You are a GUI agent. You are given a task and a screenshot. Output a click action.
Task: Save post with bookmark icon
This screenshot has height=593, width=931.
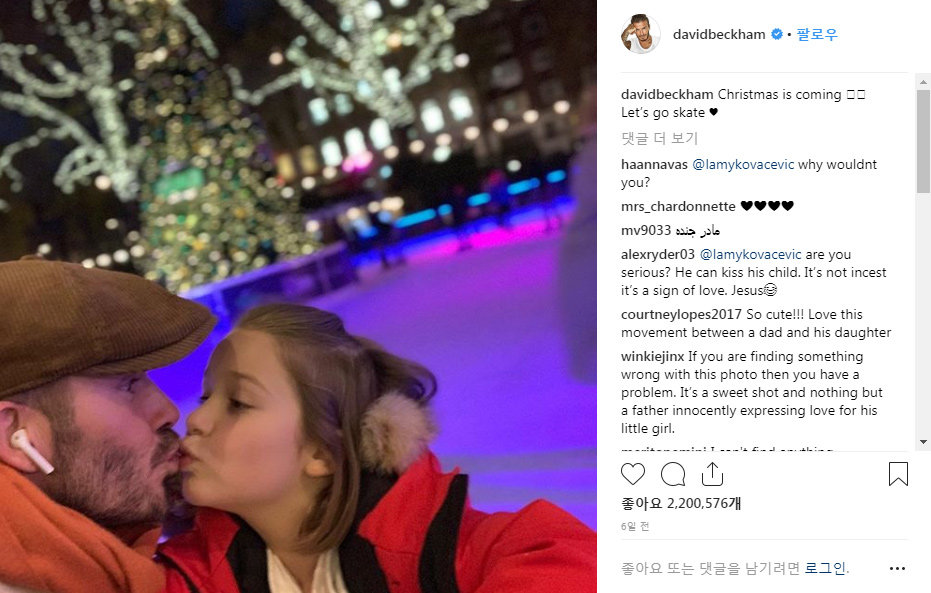click(898, 474)
